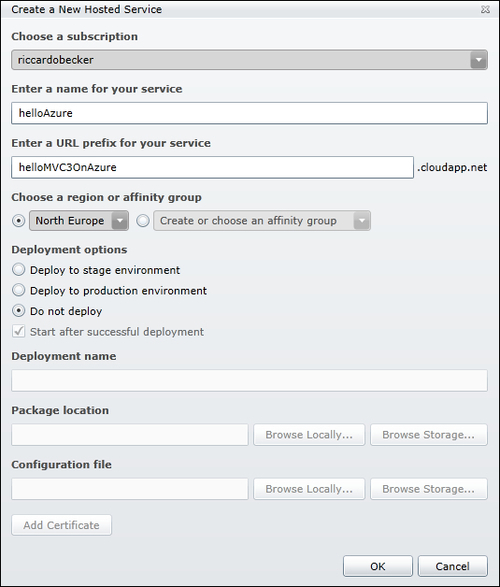This screenshot has height=587, width=500.
Task: Select the affinity group radio button
Action: [143, 220]
